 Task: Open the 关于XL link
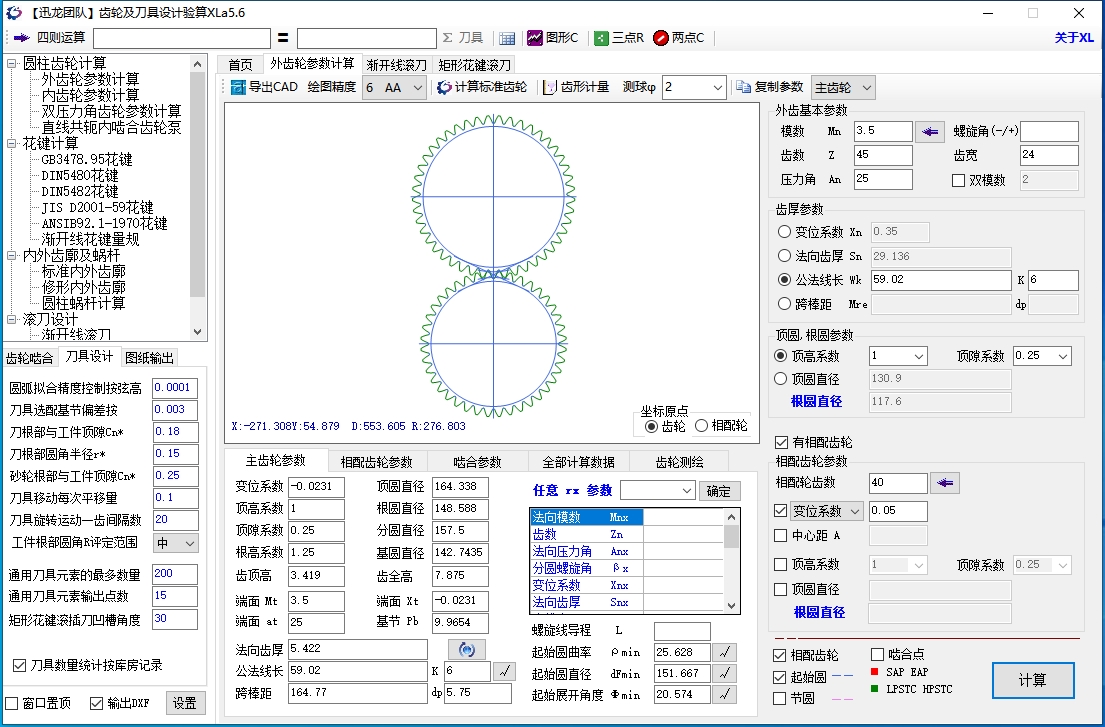(1074, 38)
